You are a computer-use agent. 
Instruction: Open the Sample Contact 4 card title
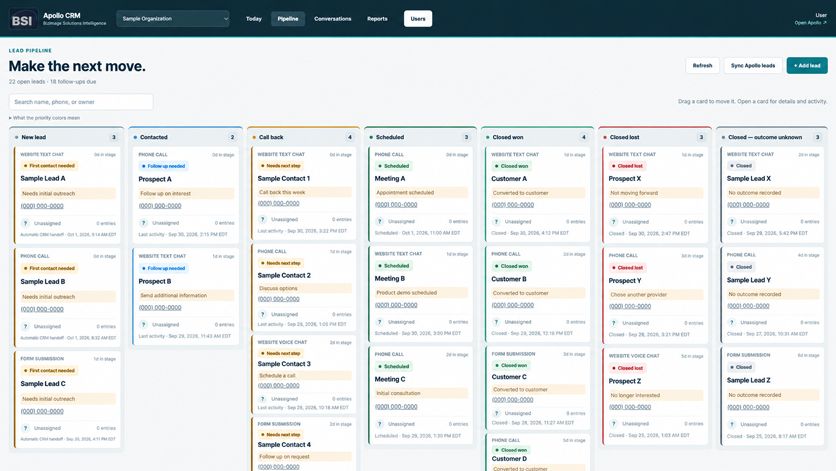tap(284, 445)
